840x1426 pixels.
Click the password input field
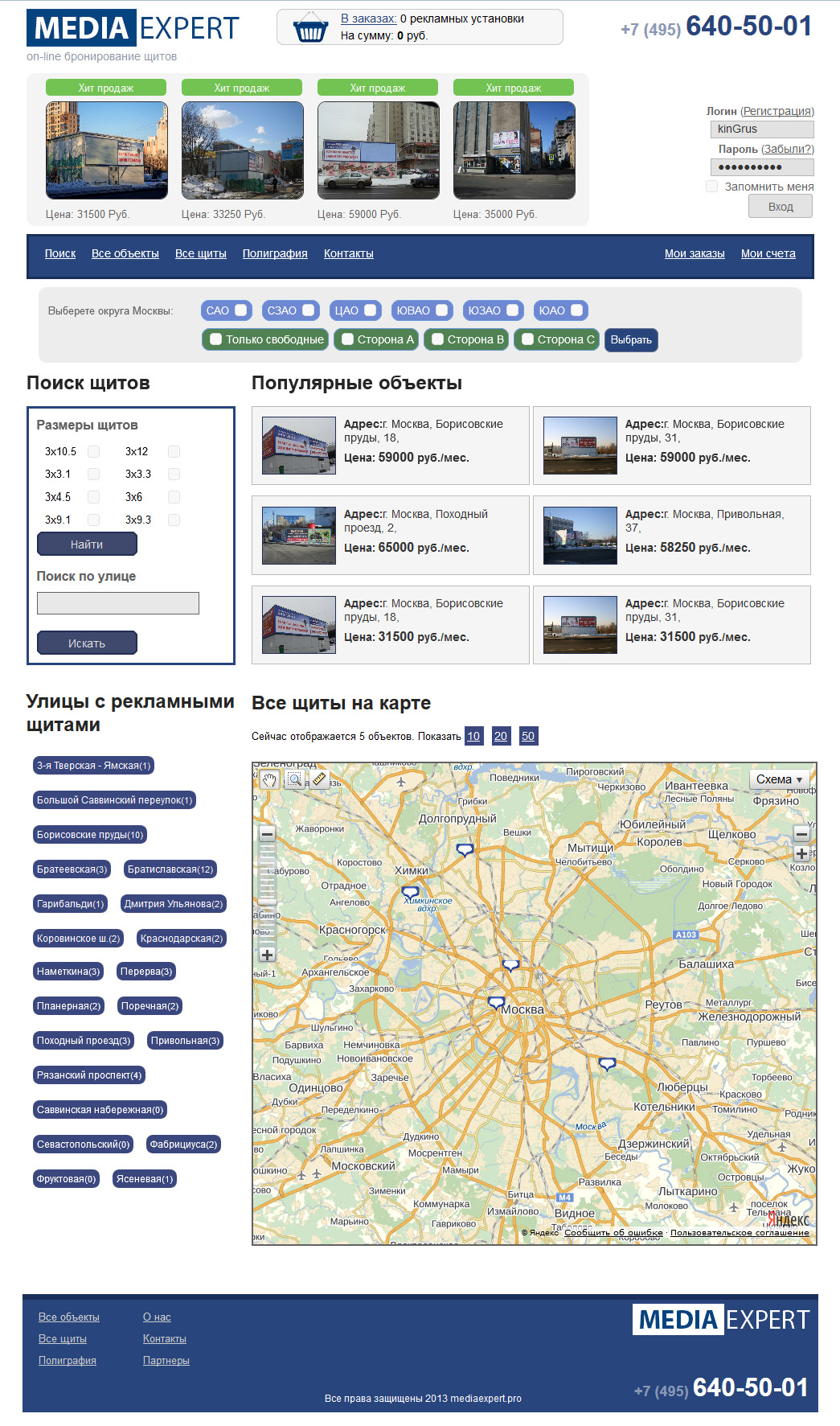click(x=762, y=167)
